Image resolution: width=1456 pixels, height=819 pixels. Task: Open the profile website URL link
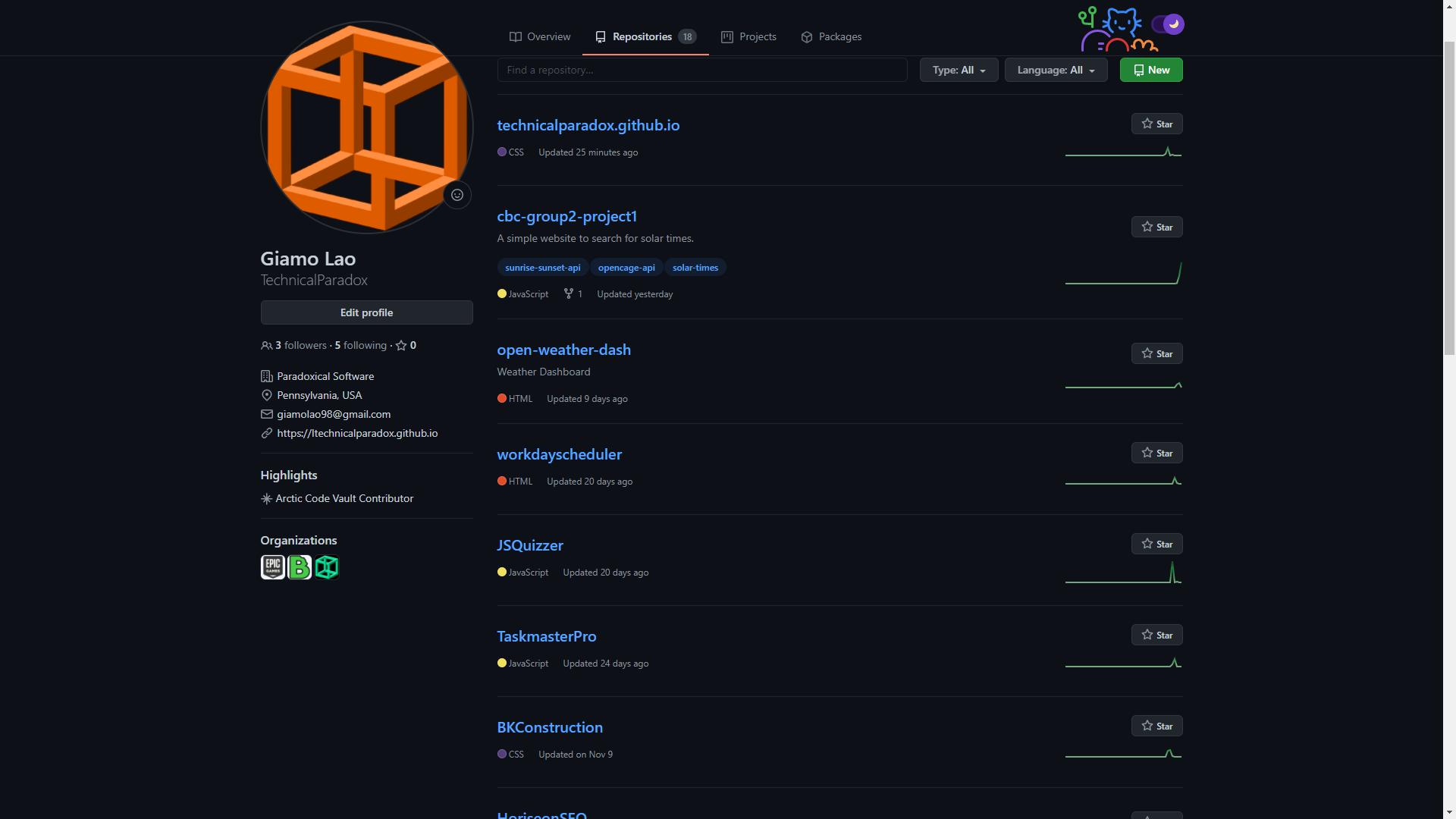tap(357, 433)
